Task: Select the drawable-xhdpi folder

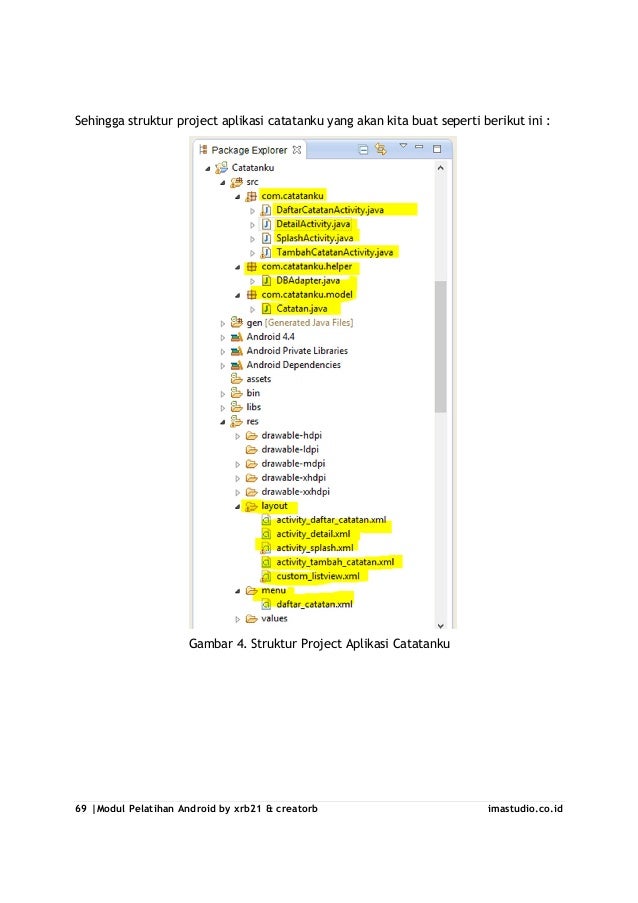Action: pyautogui.click(x=294, y=478)
